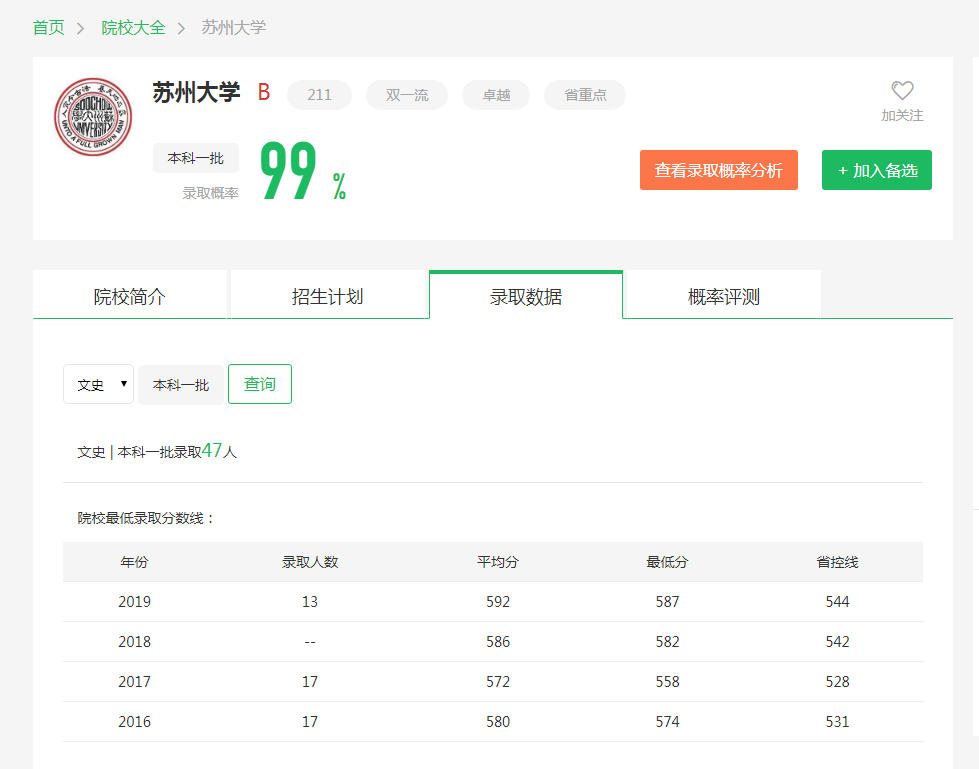
Task: Click 查看录取概率分析 orange button
Action: coord(719,170)
